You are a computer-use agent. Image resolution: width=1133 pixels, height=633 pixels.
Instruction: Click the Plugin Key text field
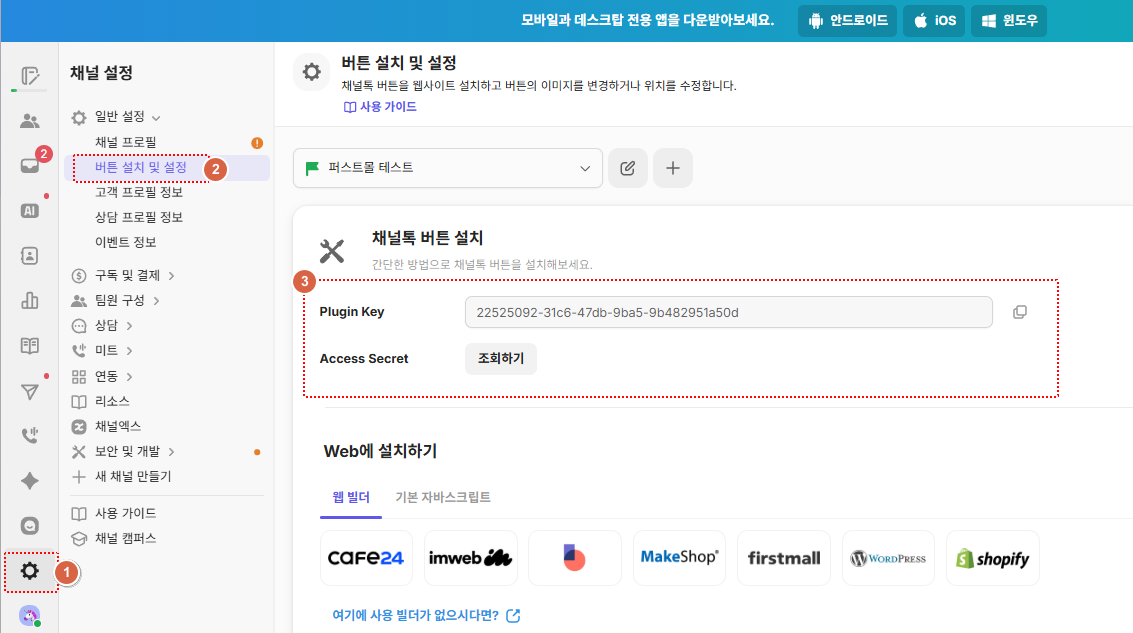tap(728, 312)
